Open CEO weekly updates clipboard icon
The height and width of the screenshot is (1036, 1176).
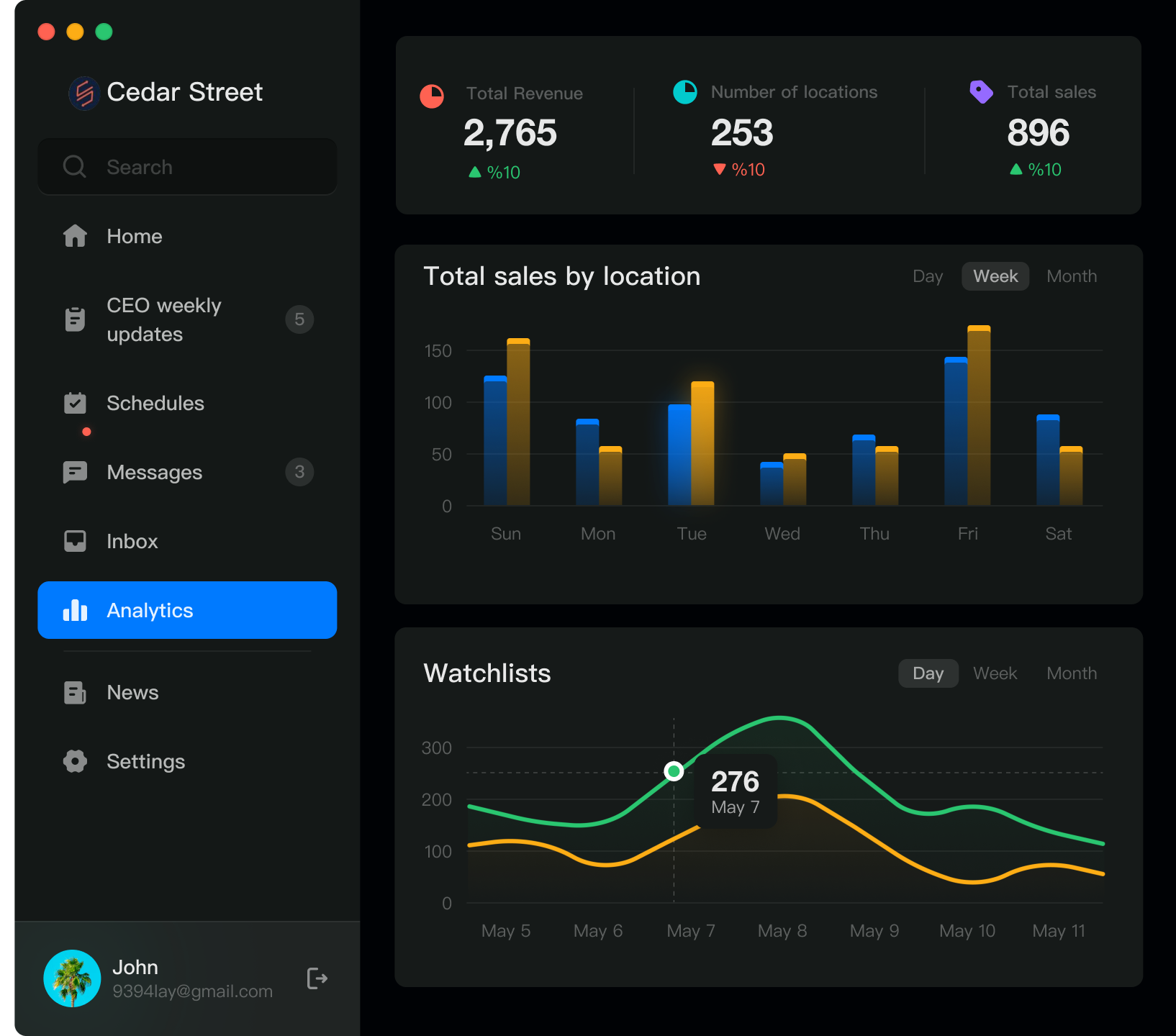(75, 319)
